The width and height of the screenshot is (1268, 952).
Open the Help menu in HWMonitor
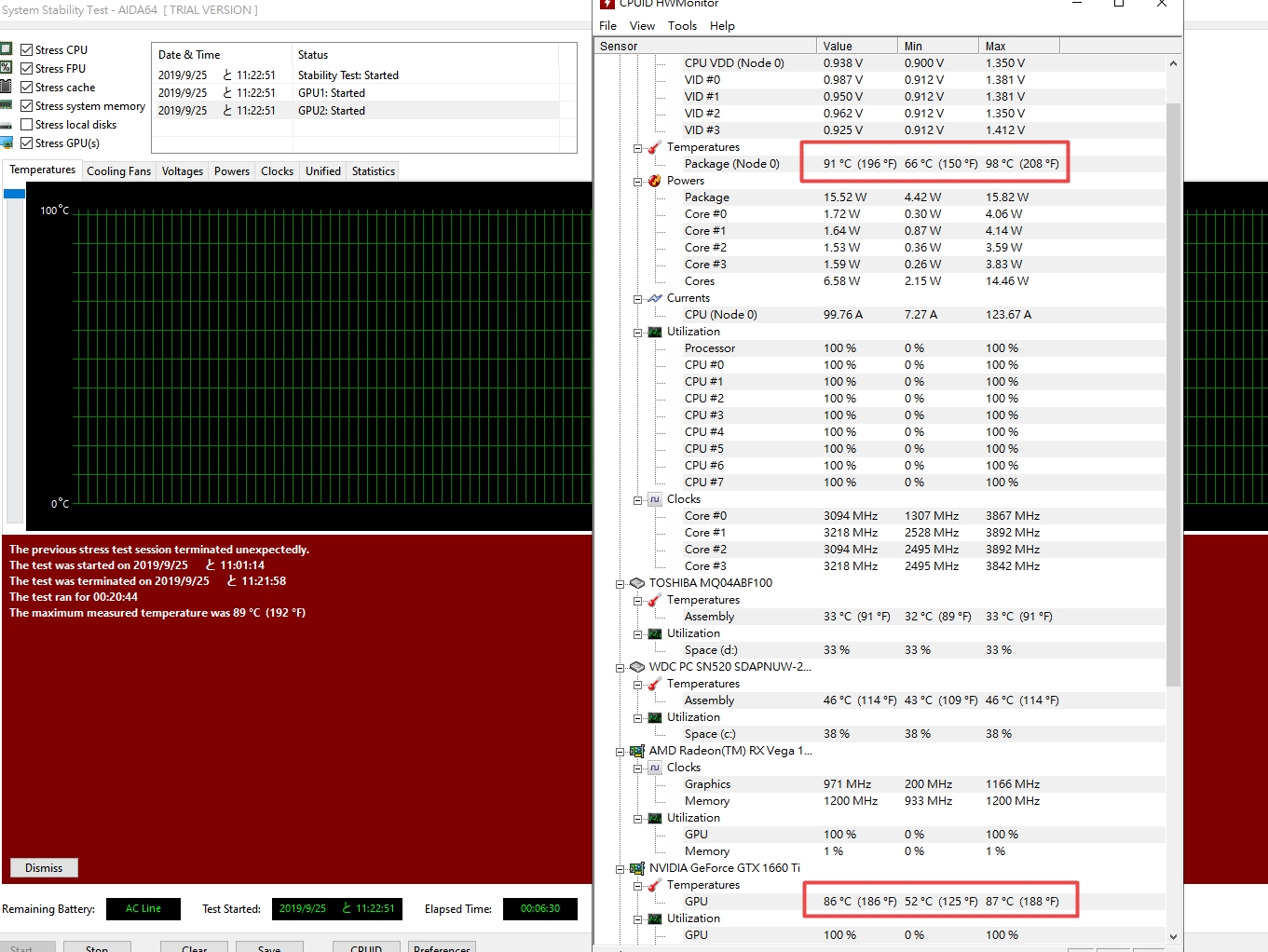pos(722,26)
